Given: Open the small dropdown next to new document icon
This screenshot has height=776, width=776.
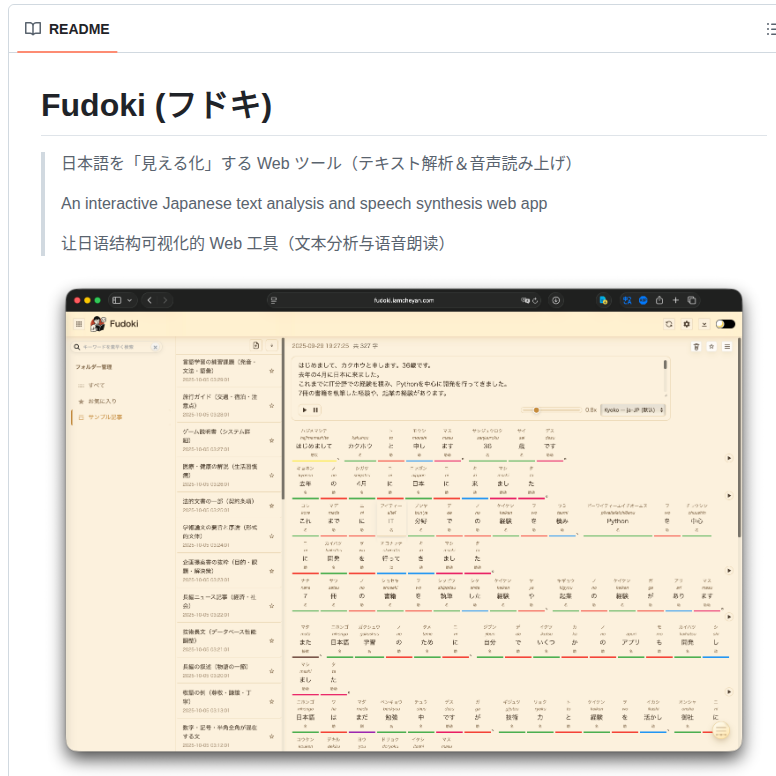Looking at the screenshot, I should 272,345.
